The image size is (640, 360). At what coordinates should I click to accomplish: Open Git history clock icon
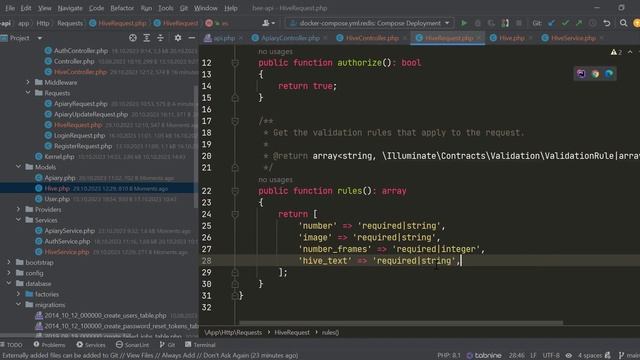pyautogui.click(x=593, y=23)
